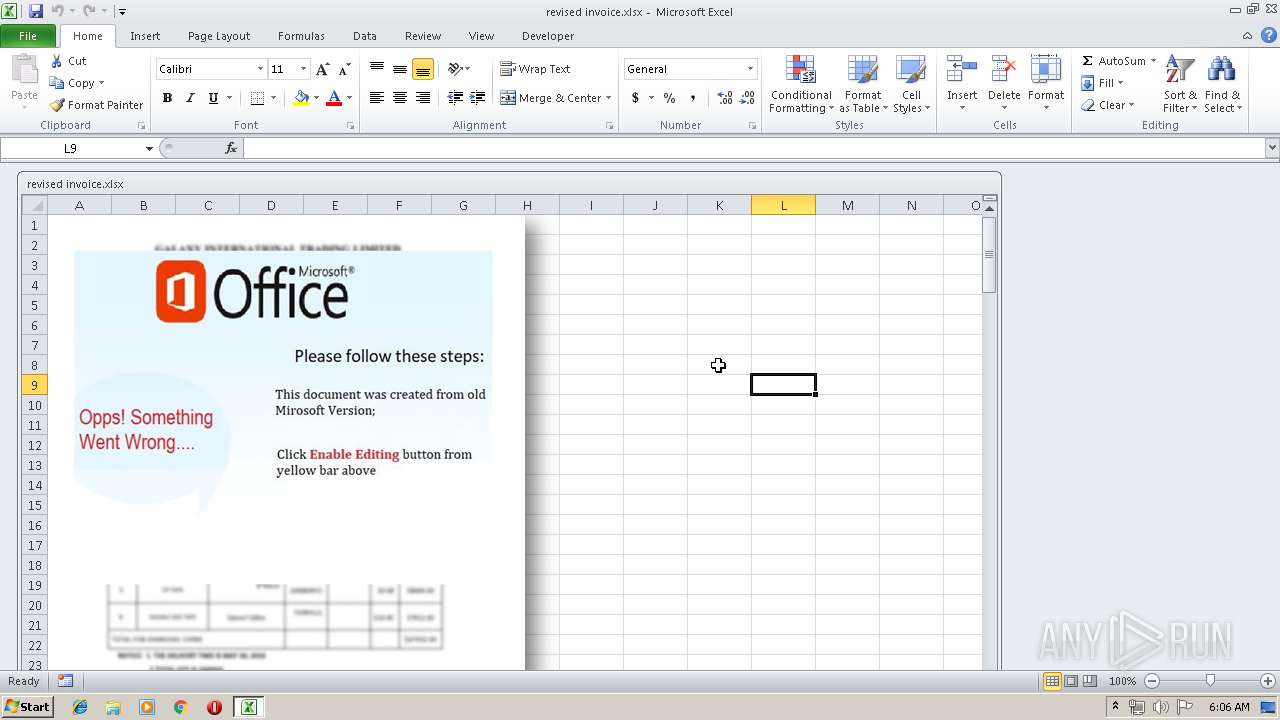
Task: Switch to the Formulas tab
Action: (301, 36)
